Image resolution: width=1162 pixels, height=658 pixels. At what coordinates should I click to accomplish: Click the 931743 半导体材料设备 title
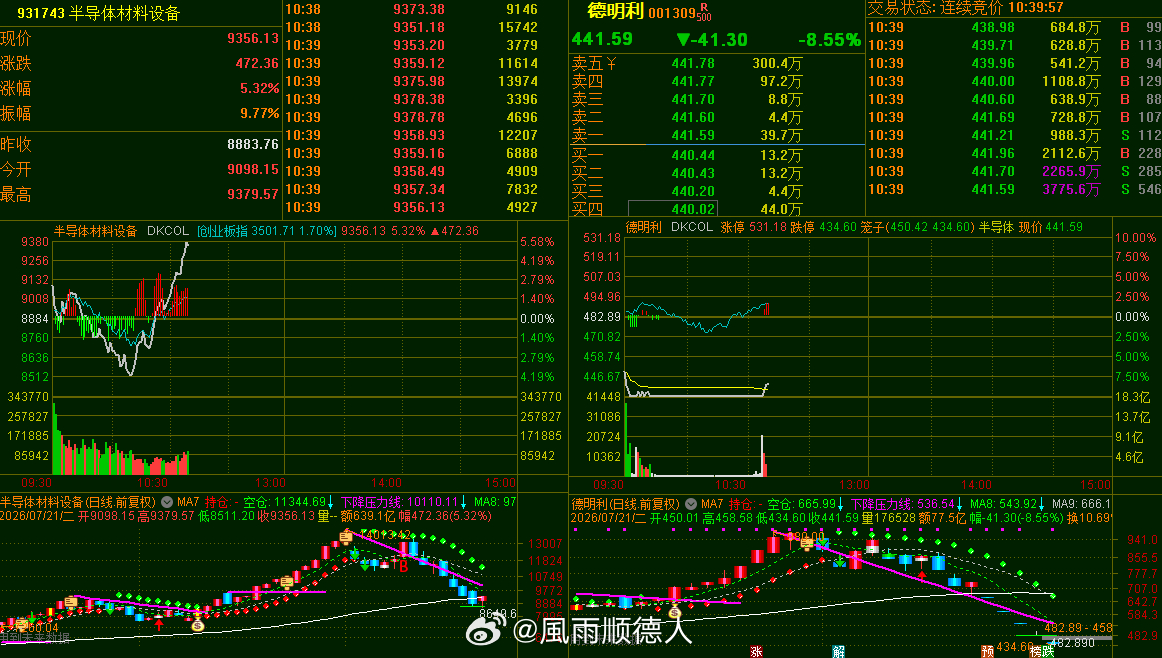tap(99, 13)
